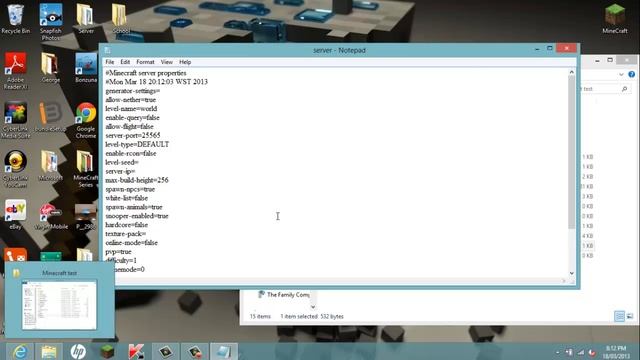Click the line online-mode=false

131,243
